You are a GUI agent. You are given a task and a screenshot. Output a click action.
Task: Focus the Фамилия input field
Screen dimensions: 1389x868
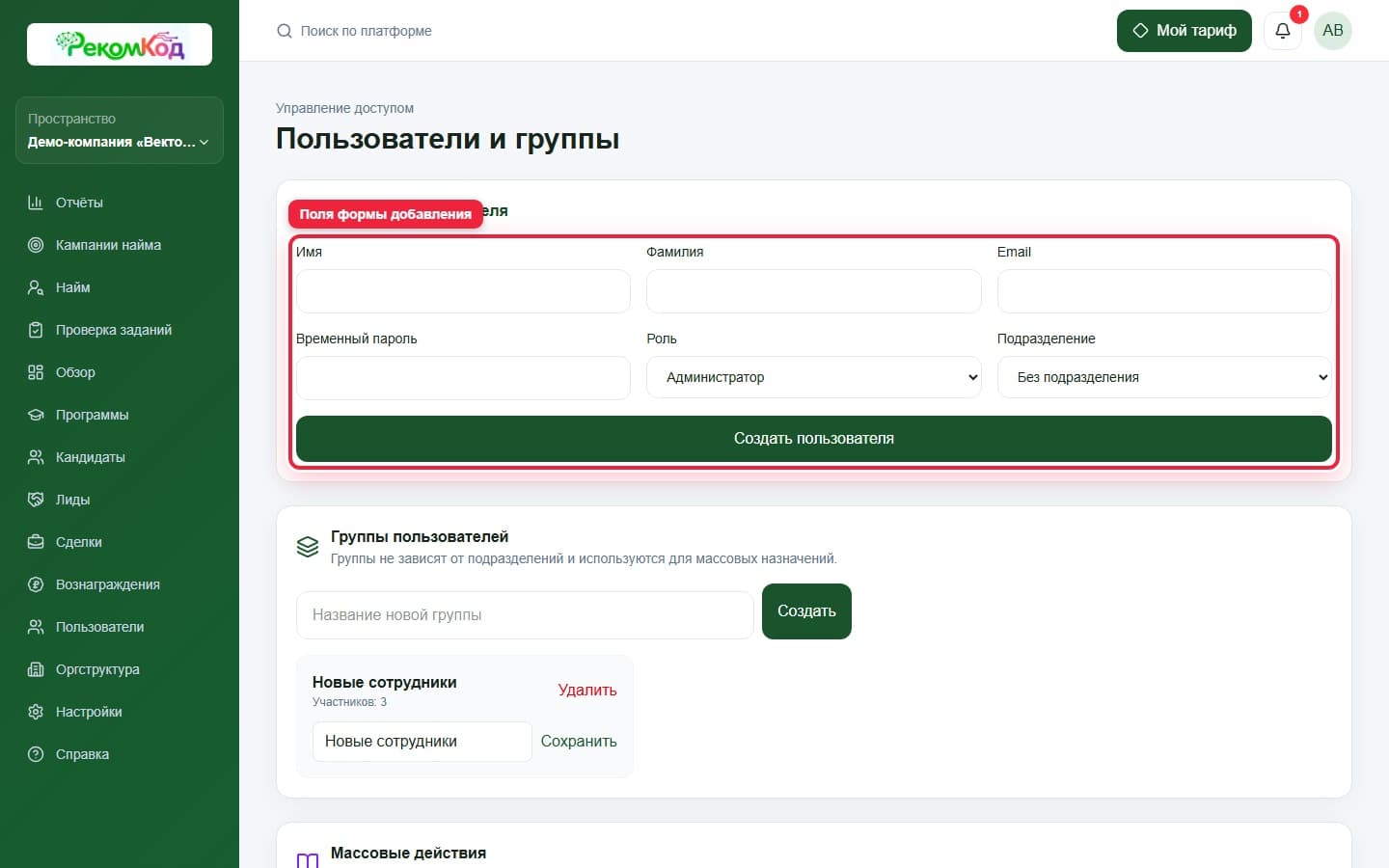813,291
